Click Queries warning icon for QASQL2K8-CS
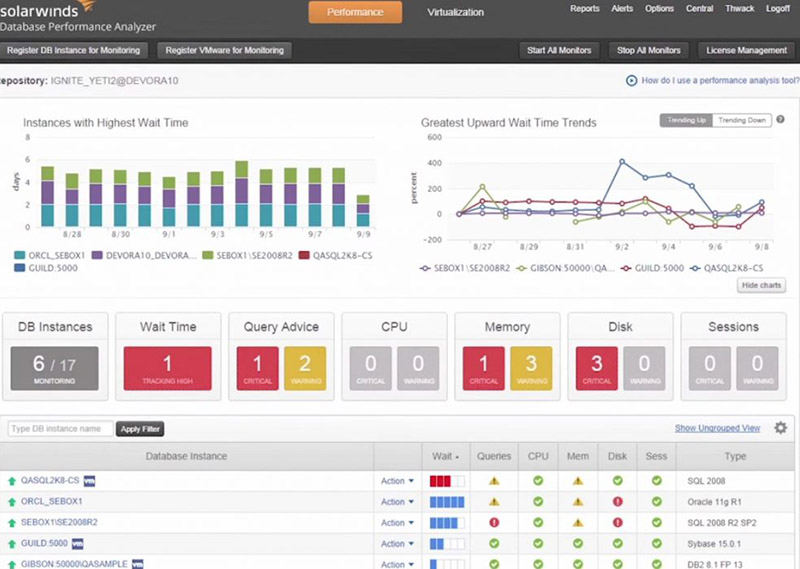800x569 pixels. [x=494, y=481]
